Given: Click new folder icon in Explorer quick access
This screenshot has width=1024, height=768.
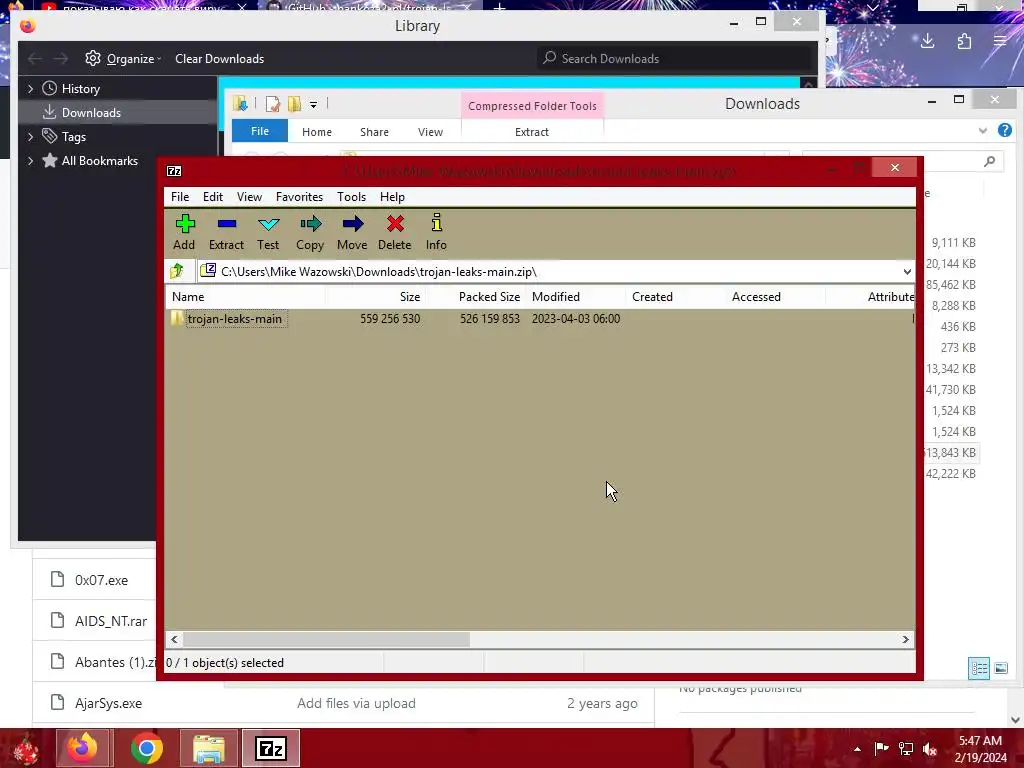Looking at the screenshot, I should click(x=295, y=104).
